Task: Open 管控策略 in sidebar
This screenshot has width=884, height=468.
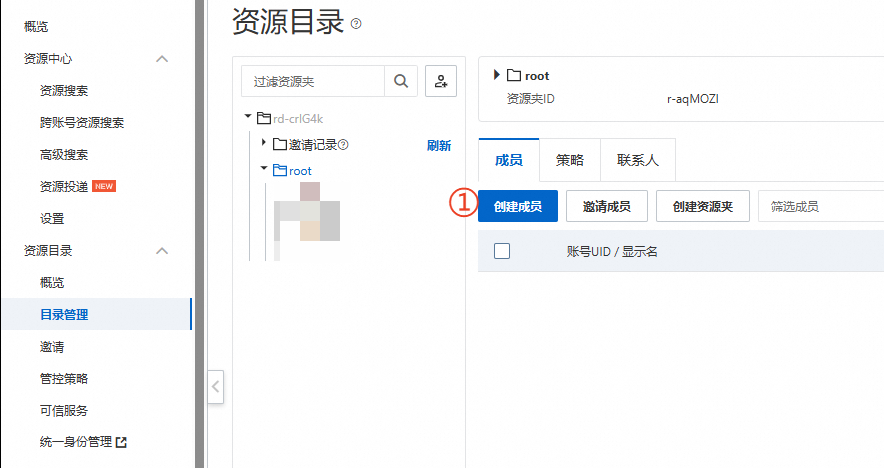Action: (x=64, y=378)
